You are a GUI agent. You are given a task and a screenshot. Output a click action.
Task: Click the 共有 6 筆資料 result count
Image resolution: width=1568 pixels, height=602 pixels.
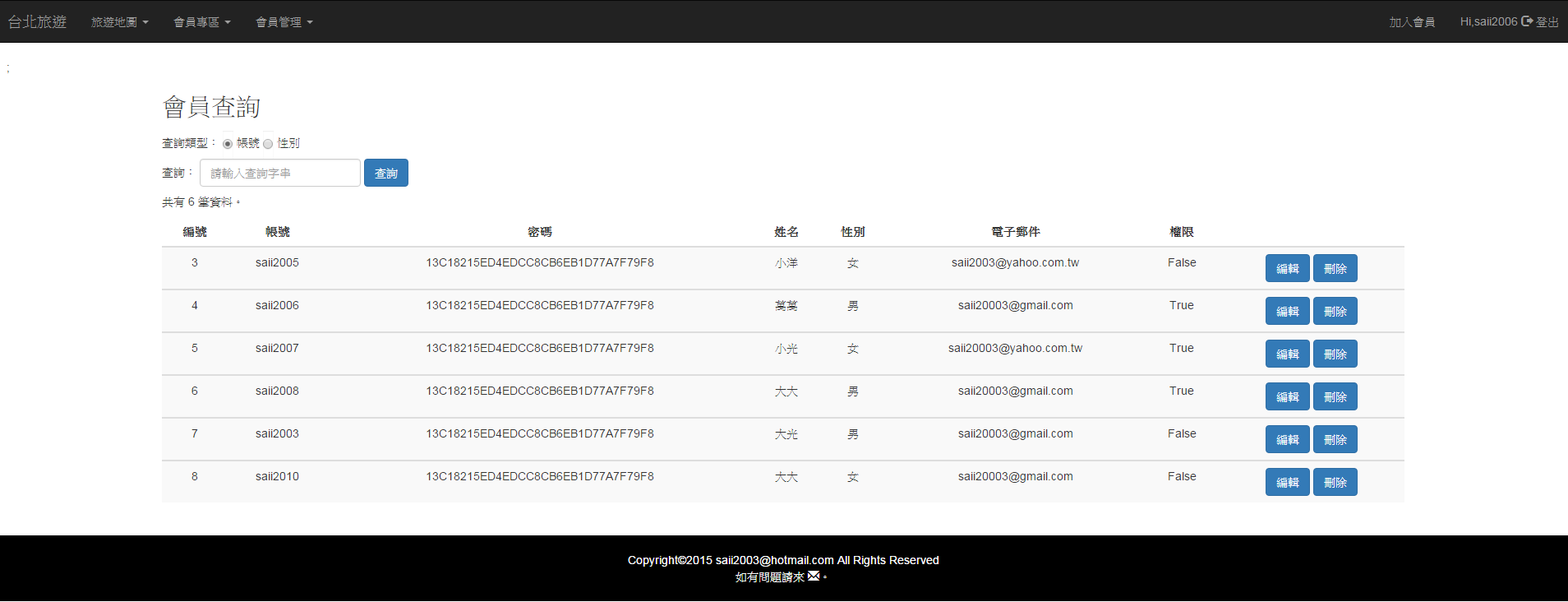201,202
